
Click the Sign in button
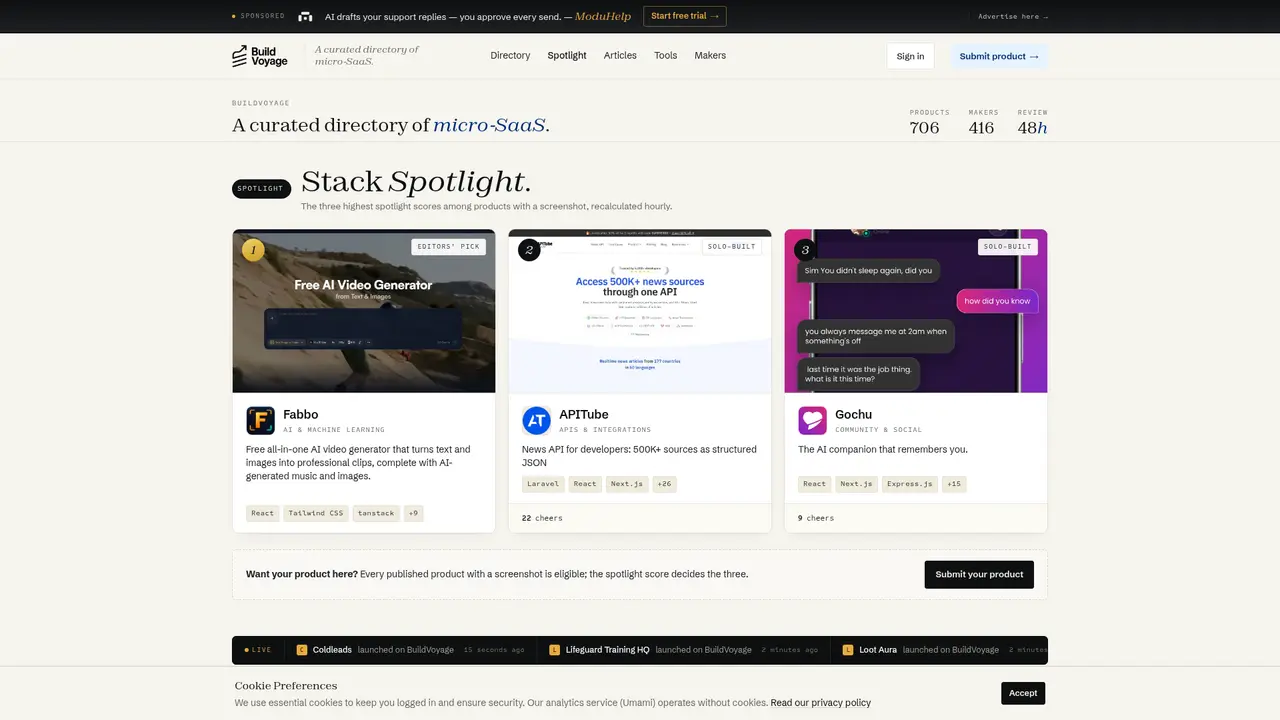[x=910, y=56]
